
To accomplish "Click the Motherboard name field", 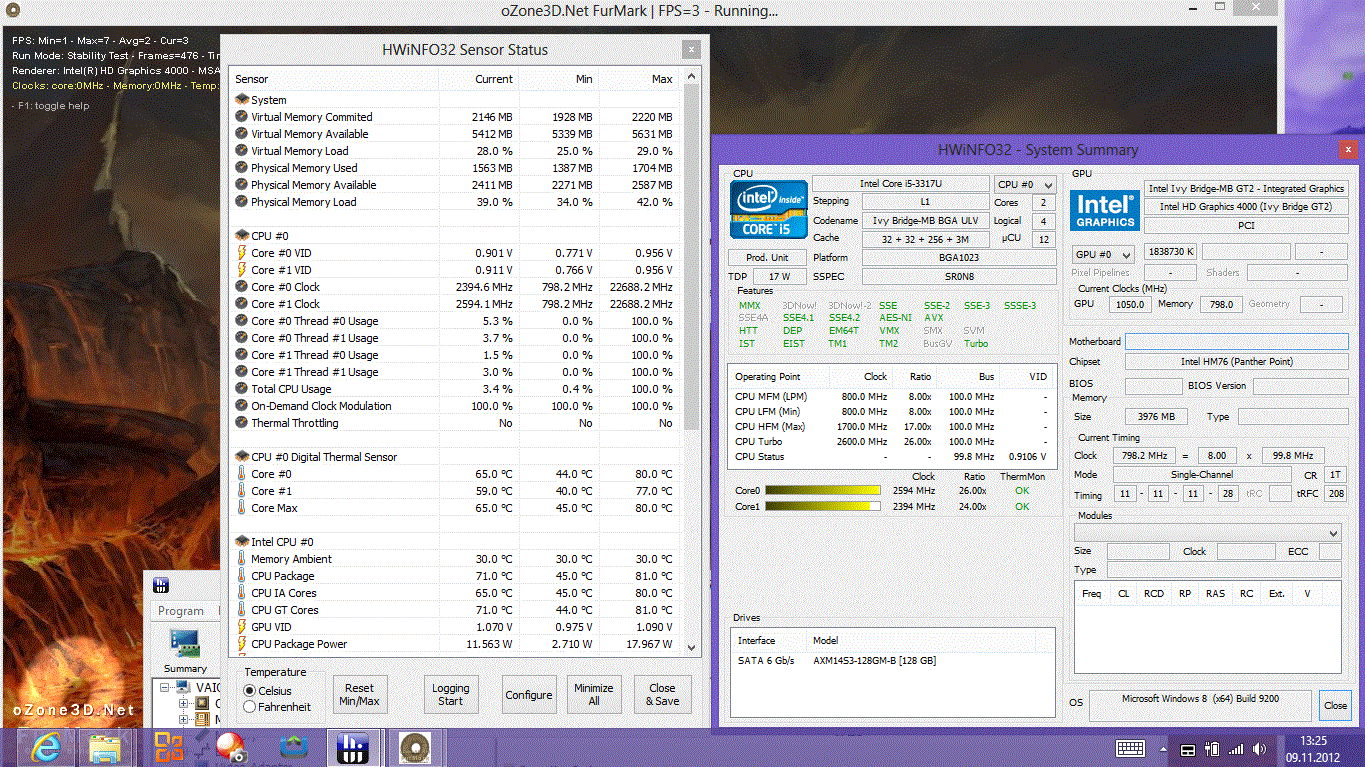I will [1236, 342].
